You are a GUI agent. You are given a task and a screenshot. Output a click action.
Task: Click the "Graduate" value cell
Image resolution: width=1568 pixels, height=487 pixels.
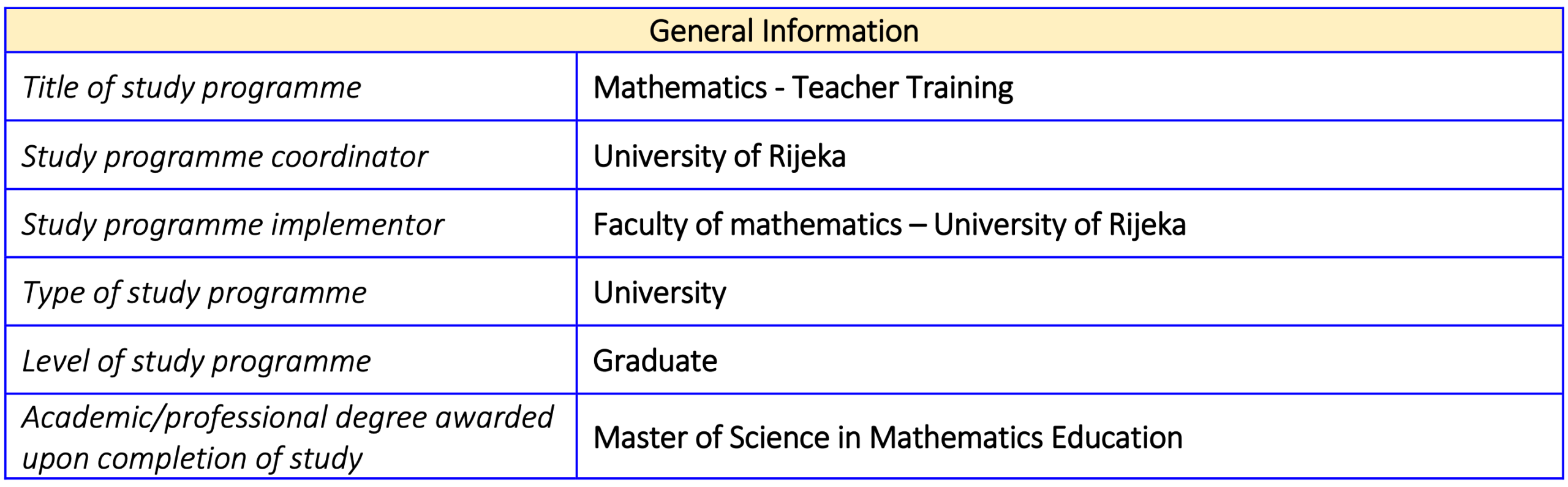coord(655,361)
